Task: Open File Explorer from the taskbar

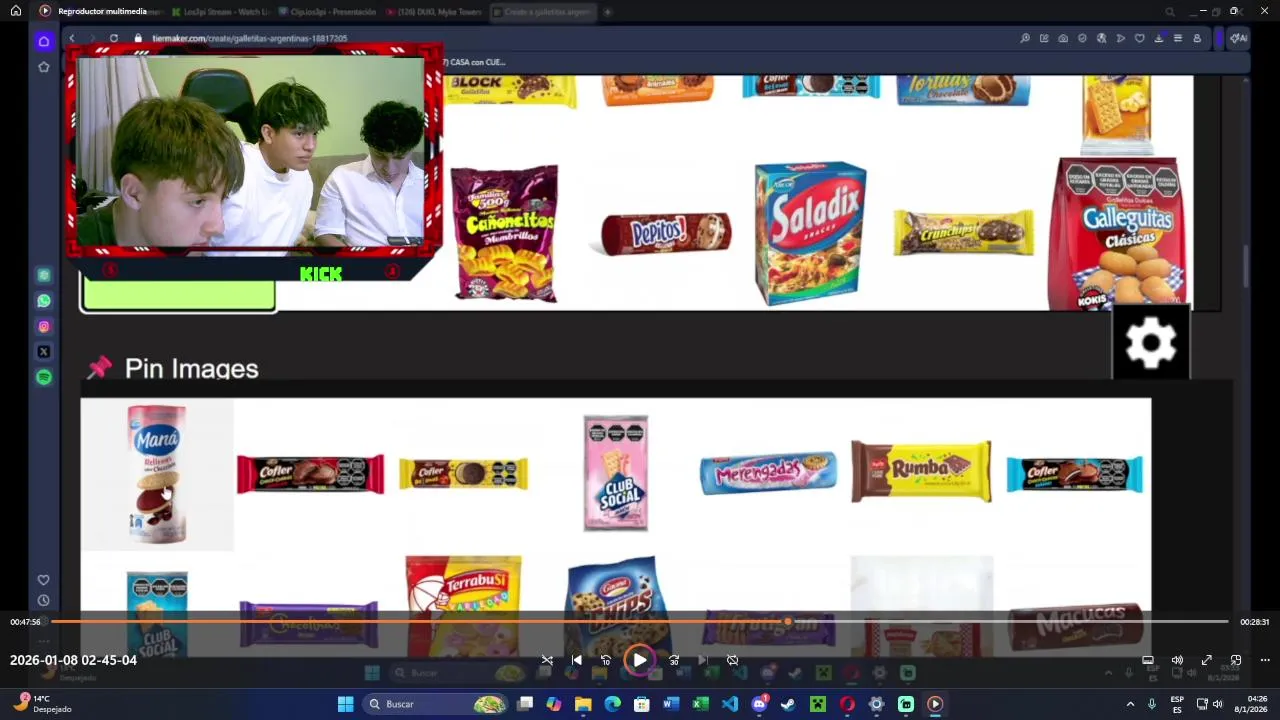Action: click(x=583, y=704)
